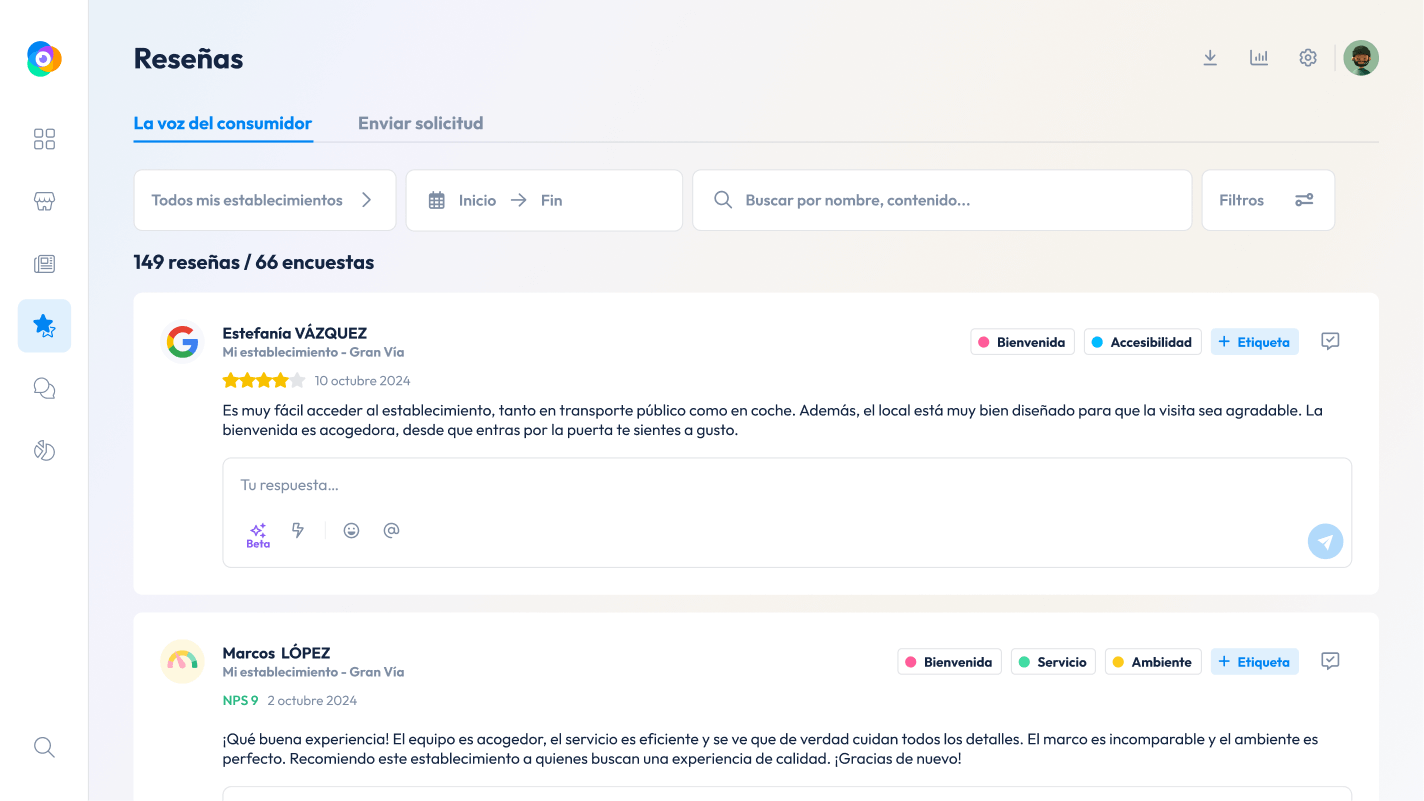The image size is (1424, 801).
Task: Insert emoji with the smiley icon
Action: 351,531
